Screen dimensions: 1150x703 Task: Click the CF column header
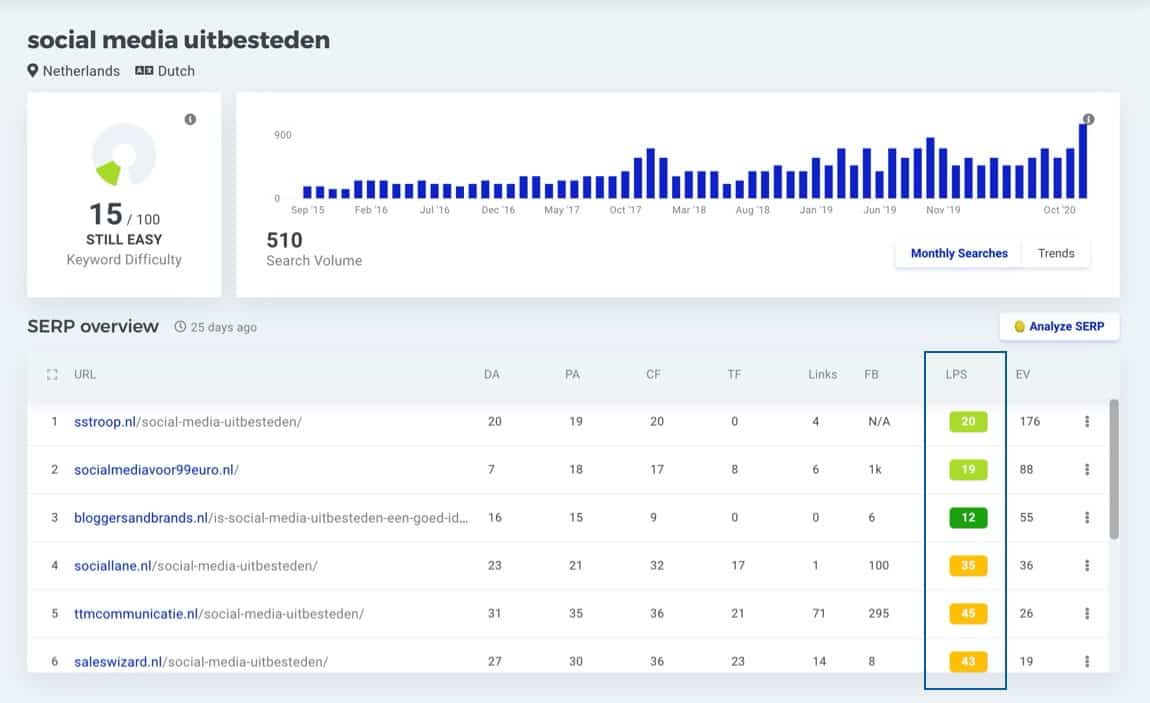tap(653, 375)
